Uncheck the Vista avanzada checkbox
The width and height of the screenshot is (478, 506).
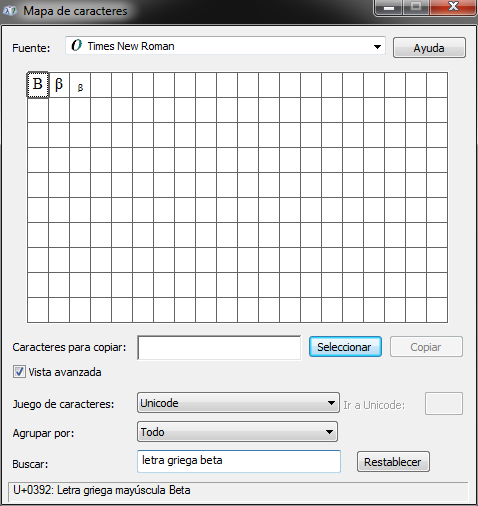coord(19,371)
